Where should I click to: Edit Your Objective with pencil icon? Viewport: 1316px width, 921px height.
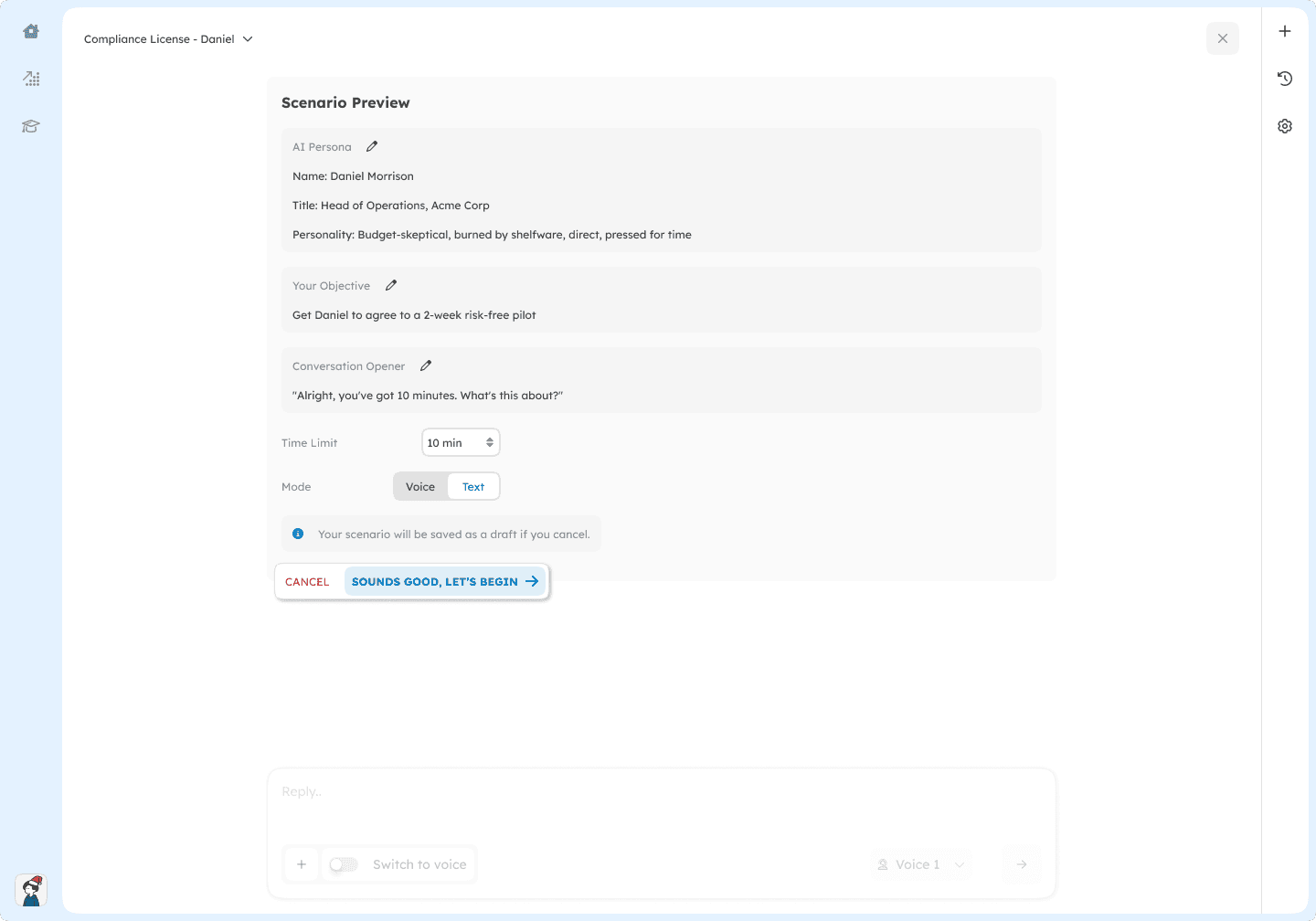(391, 285)
